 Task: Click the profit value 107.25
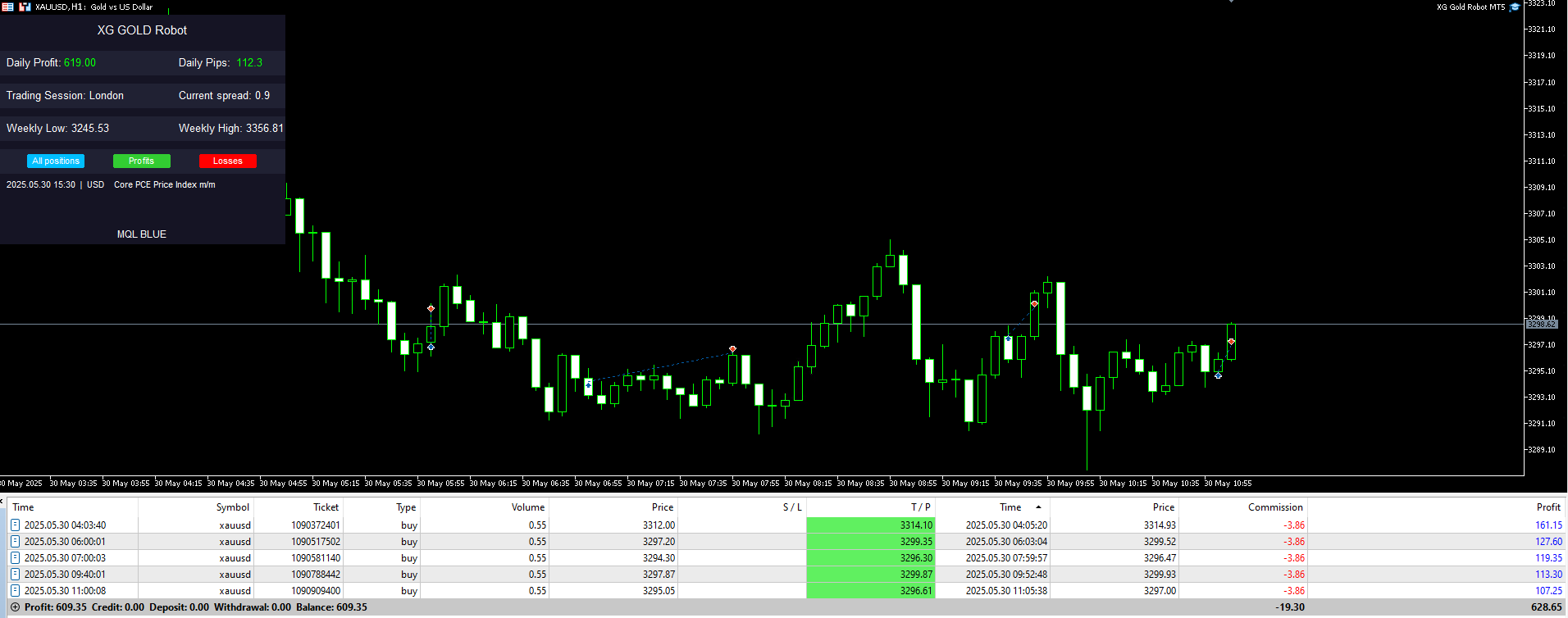(x=1548, y=591)
